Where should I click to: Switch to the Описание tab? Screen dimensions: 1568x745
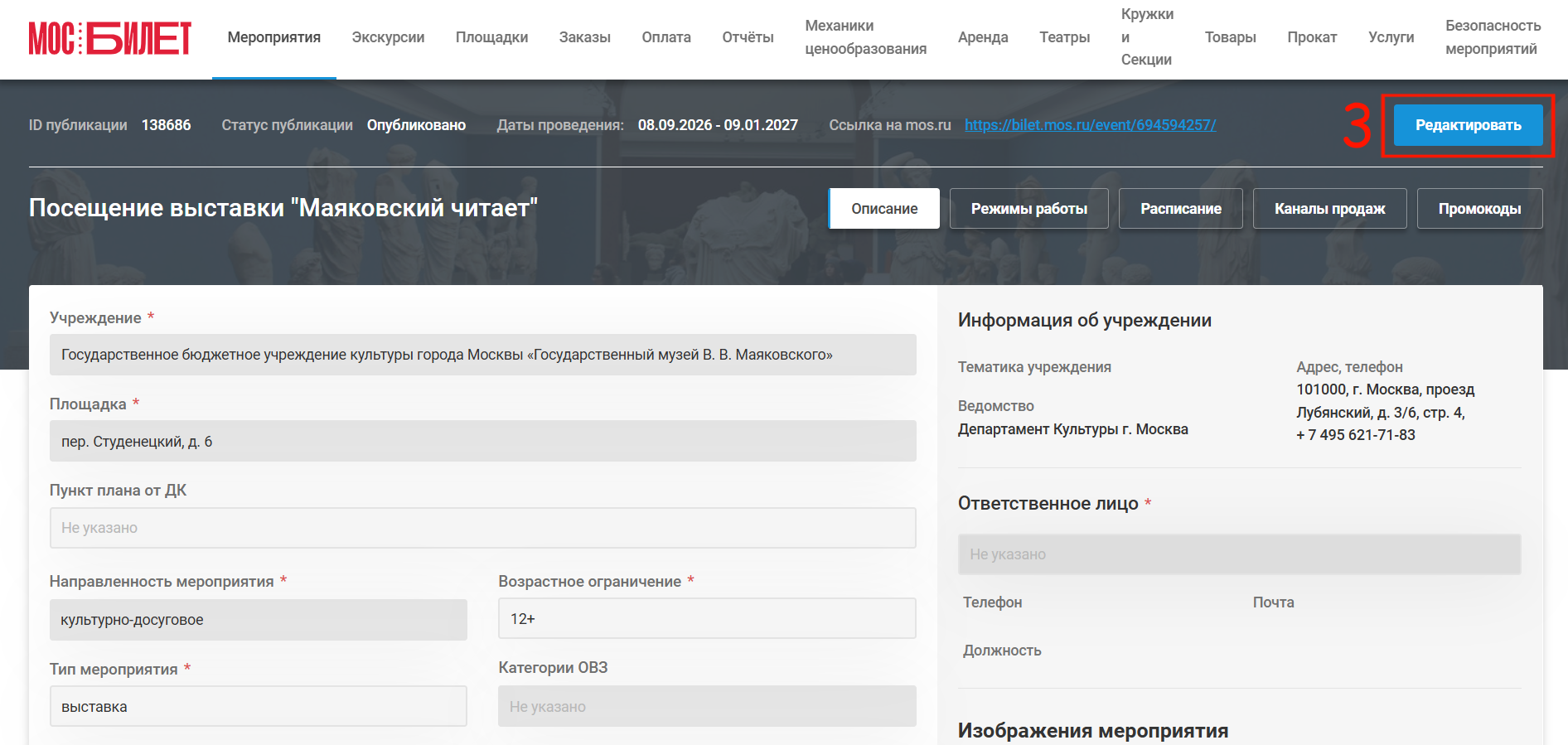tap(884, 209)
